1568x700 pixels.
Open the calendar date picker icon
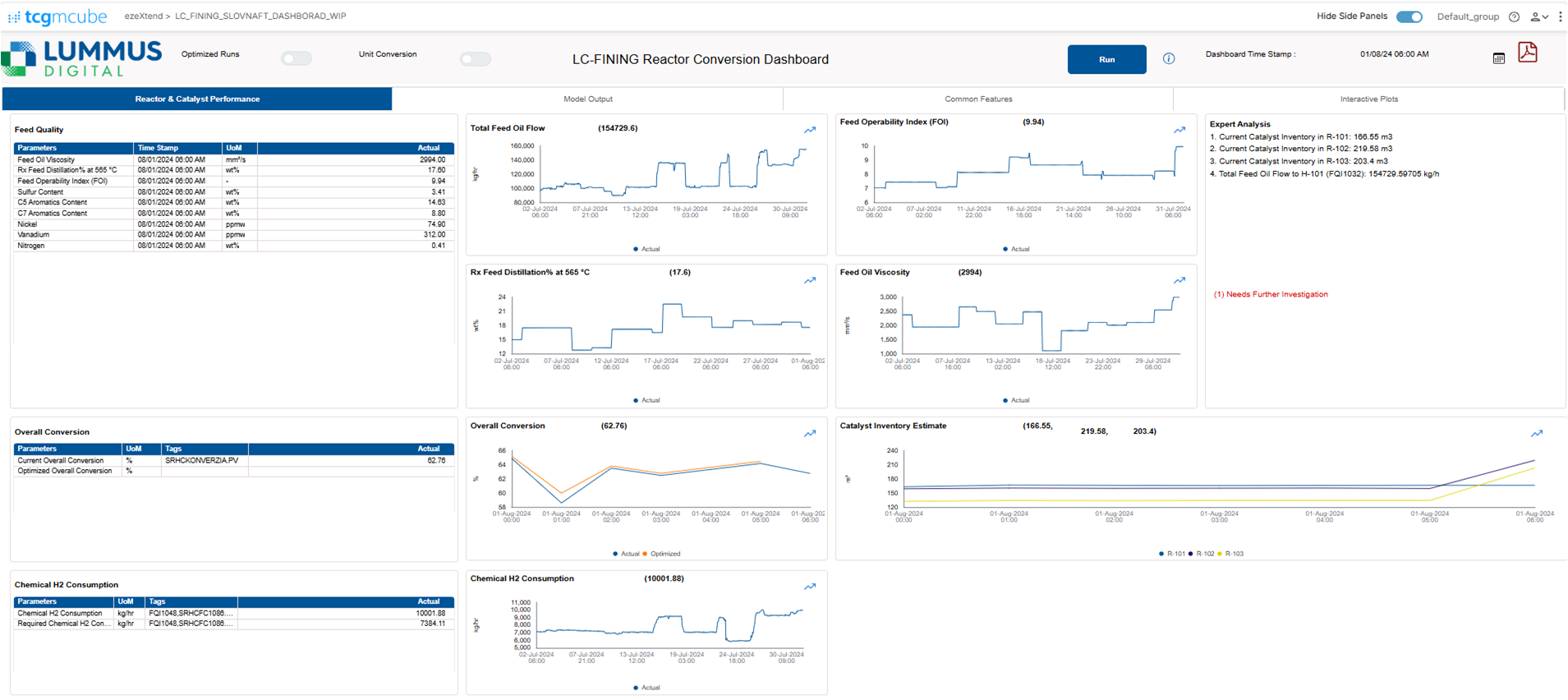[1498, 58]
